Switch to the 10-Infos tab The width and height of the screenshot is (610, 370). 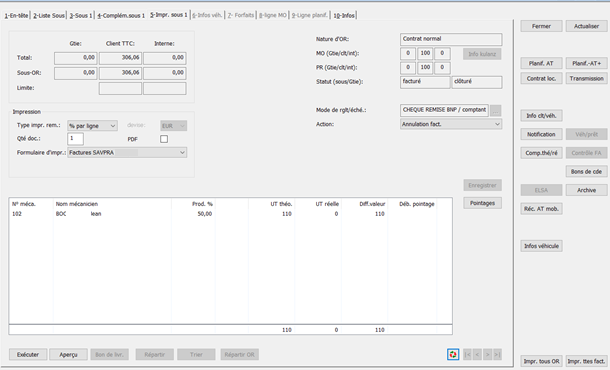344,16
